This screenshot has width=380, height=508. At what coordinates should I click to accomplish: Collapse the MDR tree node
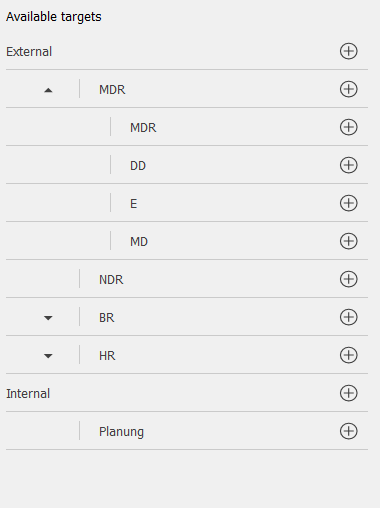click(48, 90)
